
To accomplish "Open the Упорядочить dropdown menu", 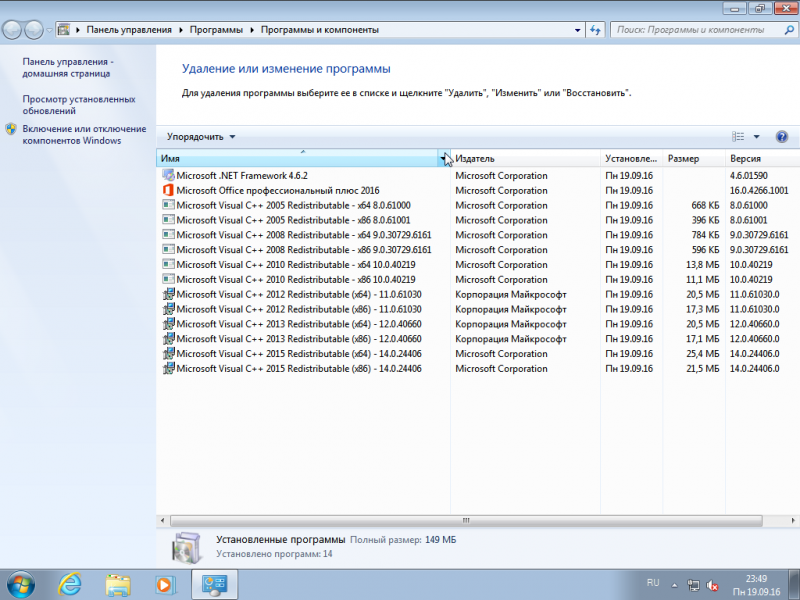I will [x=201, y=137].
